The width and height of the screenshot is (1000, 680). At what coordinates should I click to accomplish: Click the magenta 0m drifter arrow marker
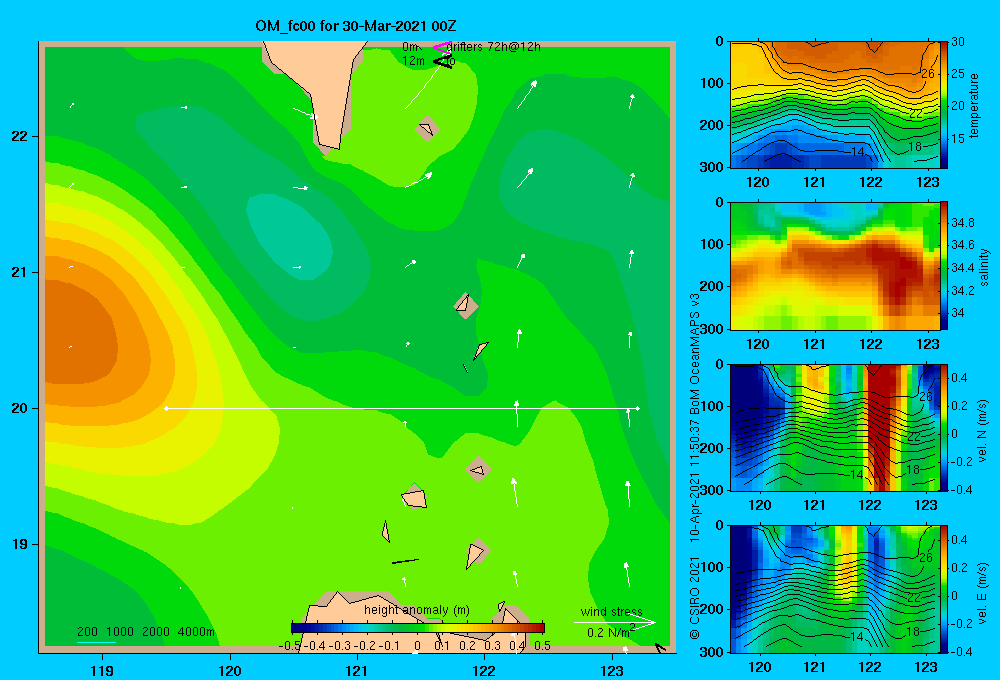[442, 47]
